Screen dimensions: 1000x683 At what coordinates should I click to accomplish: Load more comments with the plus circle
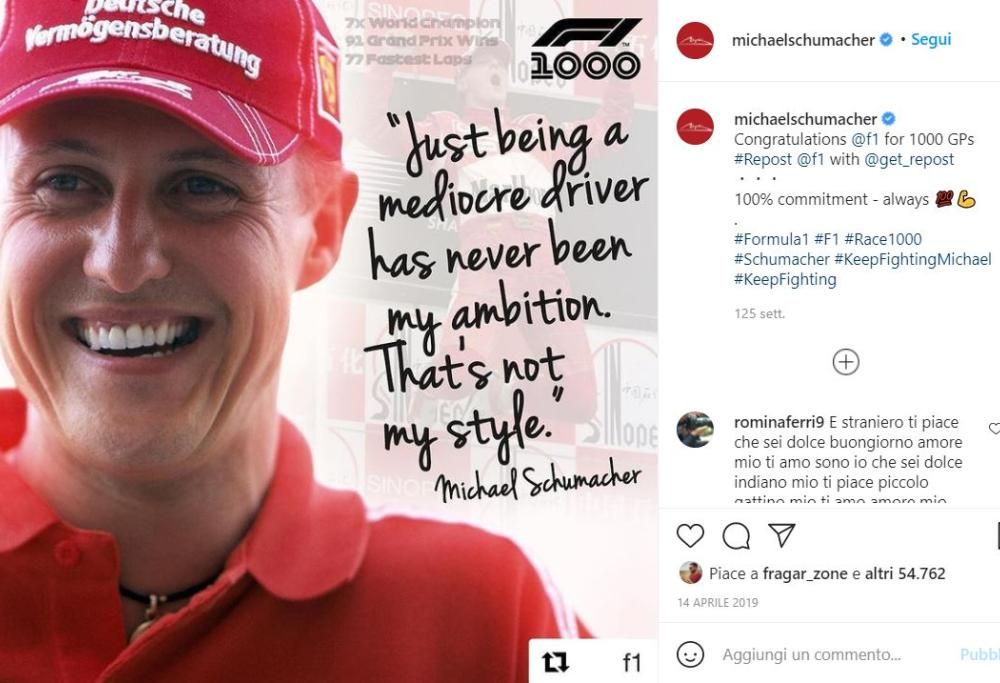[x=846, y=362]
